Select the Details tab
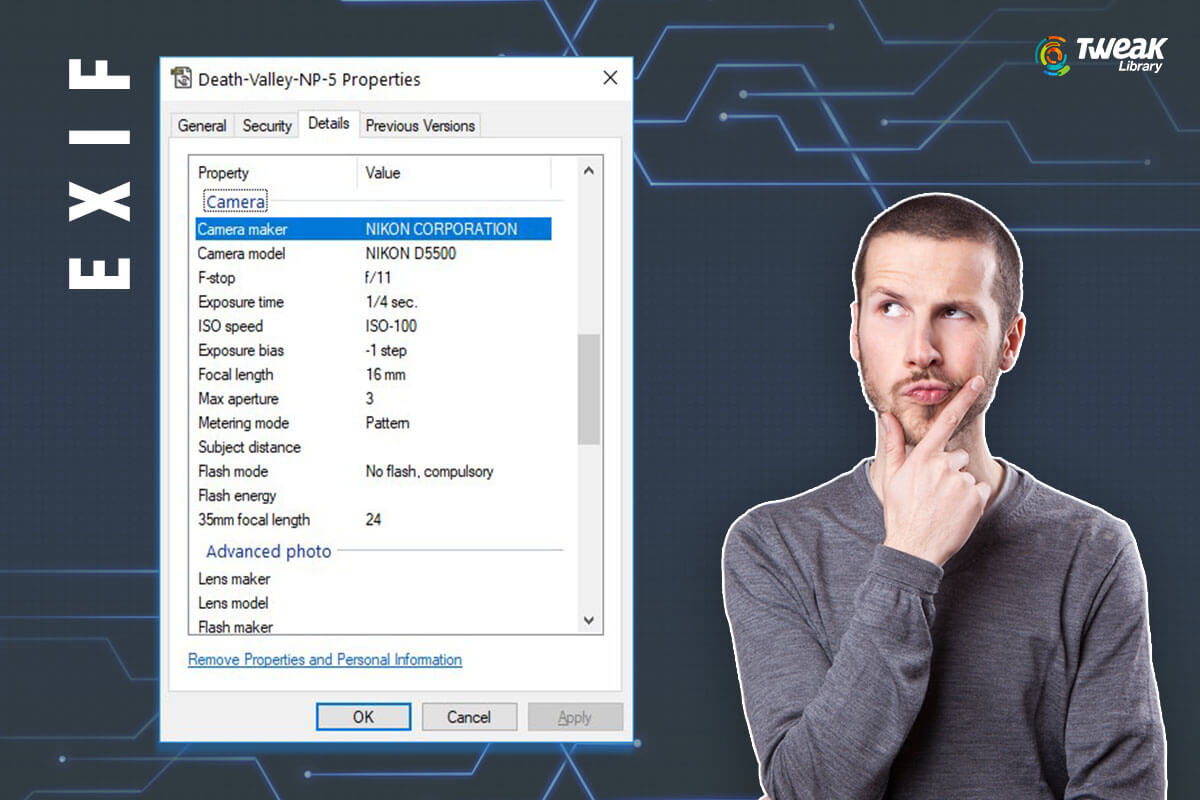 click(328, 123)
